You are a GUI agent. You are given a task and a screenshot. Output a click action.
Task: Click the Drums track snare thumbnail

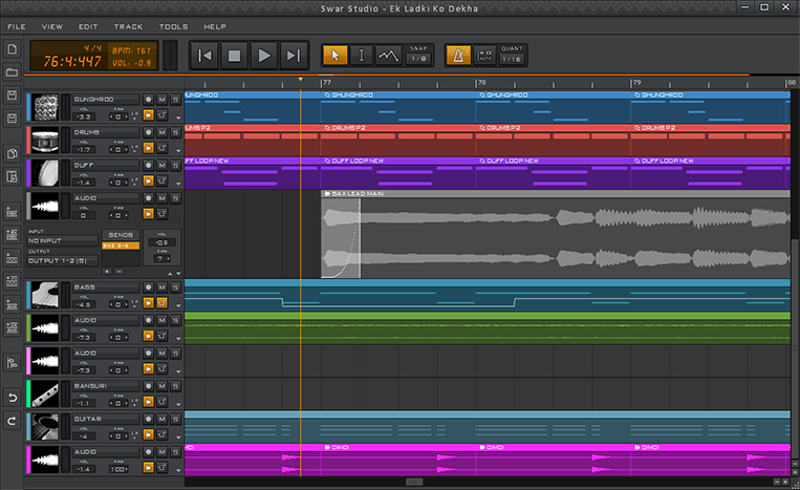pyautogui.click(x=45, y=140)
